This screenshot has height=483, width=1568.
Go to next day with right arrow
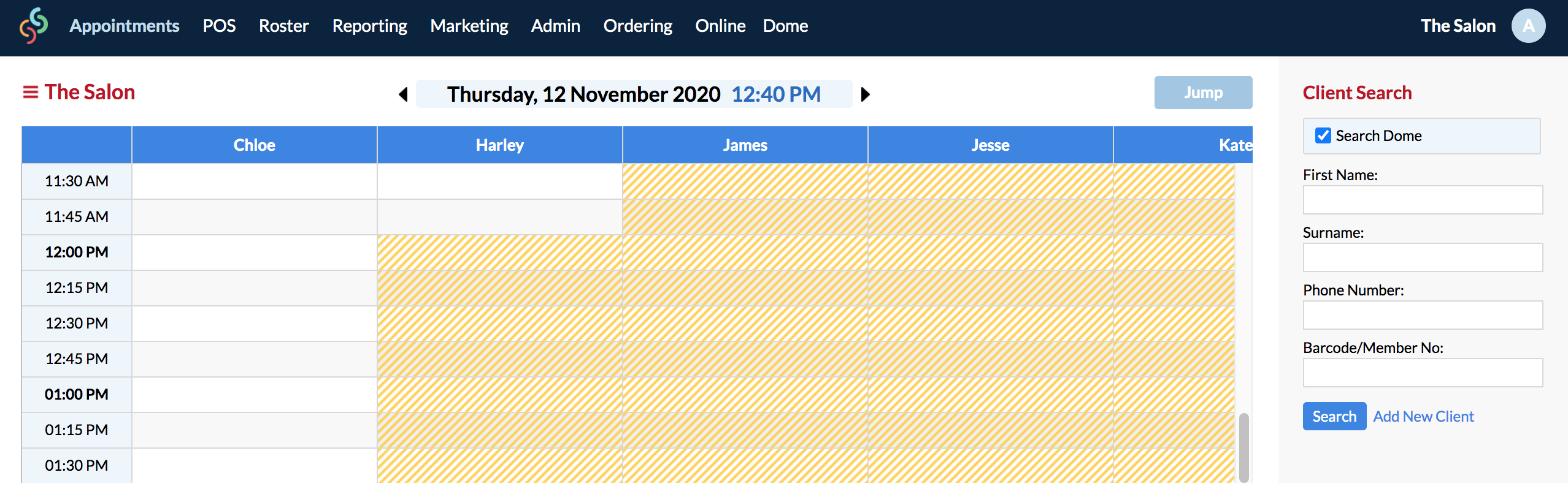865,94
